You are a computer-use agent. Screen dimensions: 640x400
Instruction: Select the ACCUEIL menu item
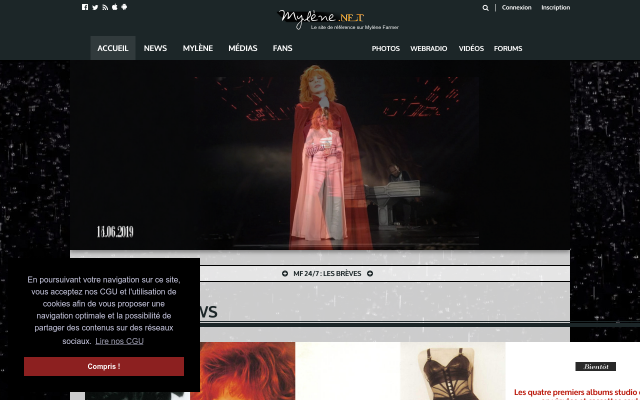coord(113,48)
